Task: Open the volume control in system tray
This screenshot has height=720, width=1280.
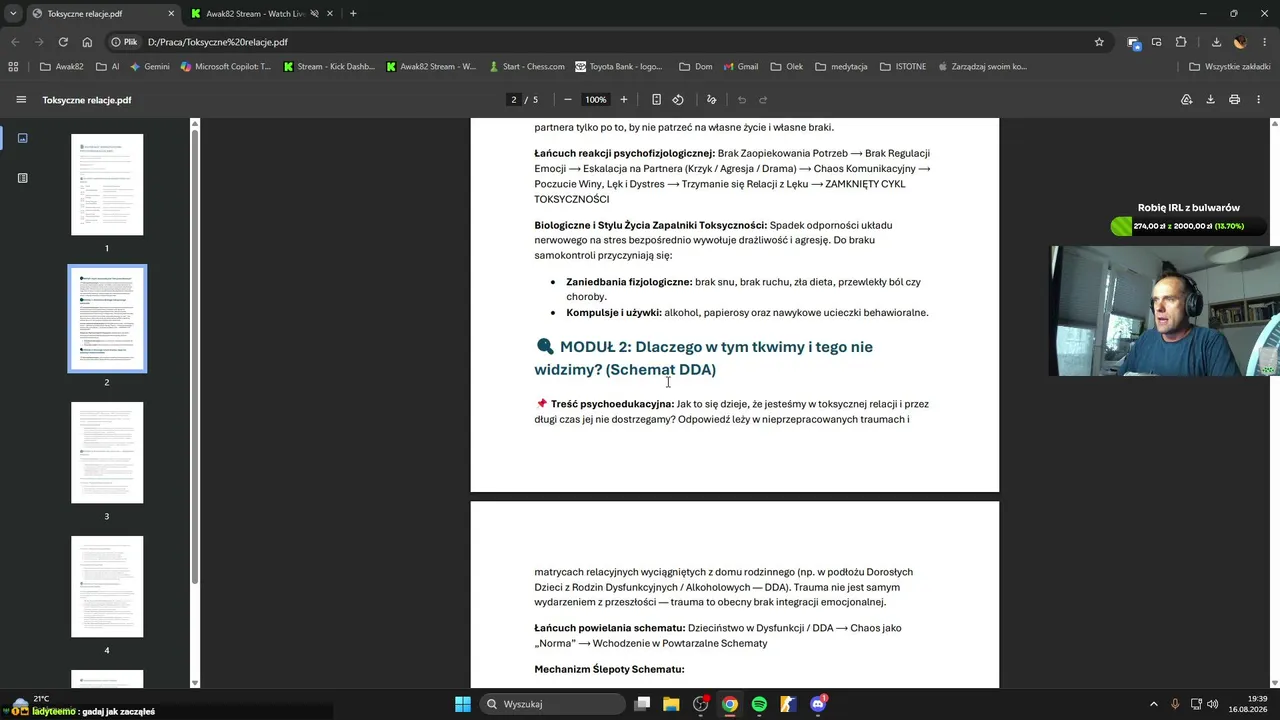Action: tap(1213, 704)
